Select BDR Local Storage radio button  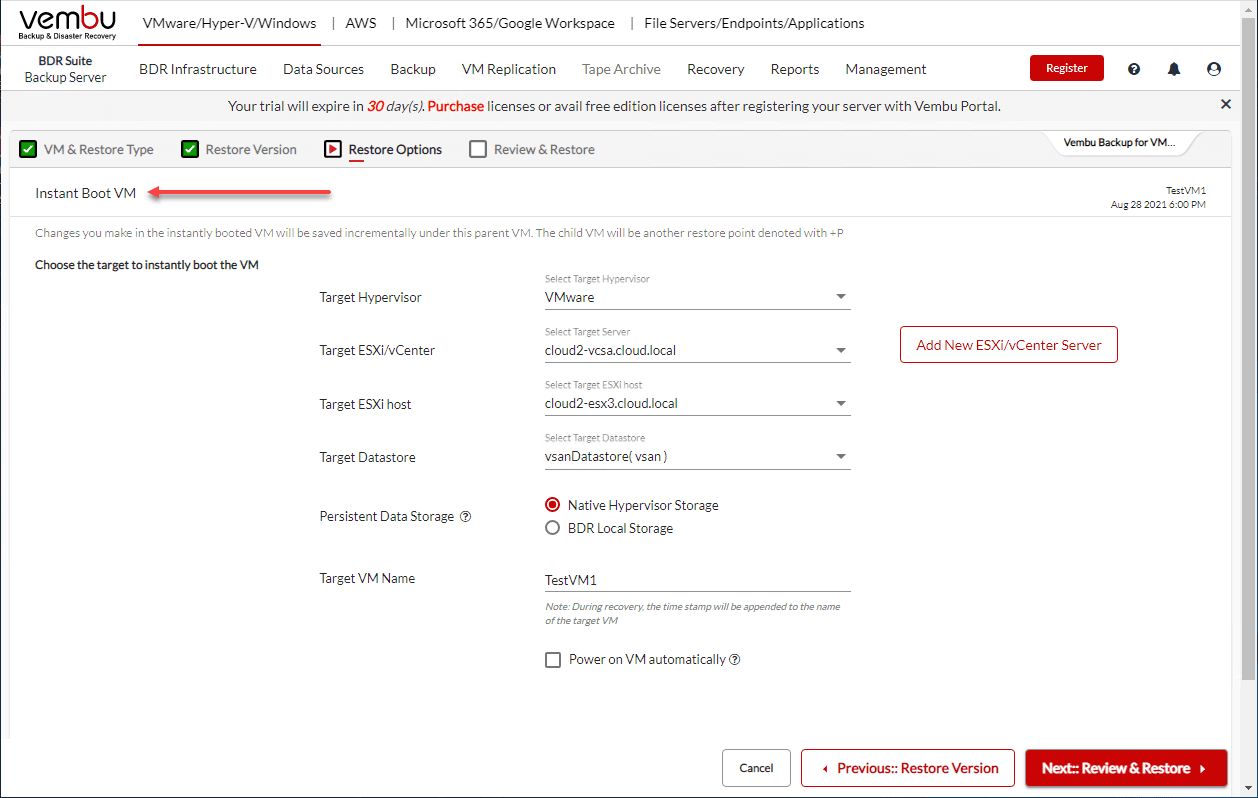tap(553, 528)
